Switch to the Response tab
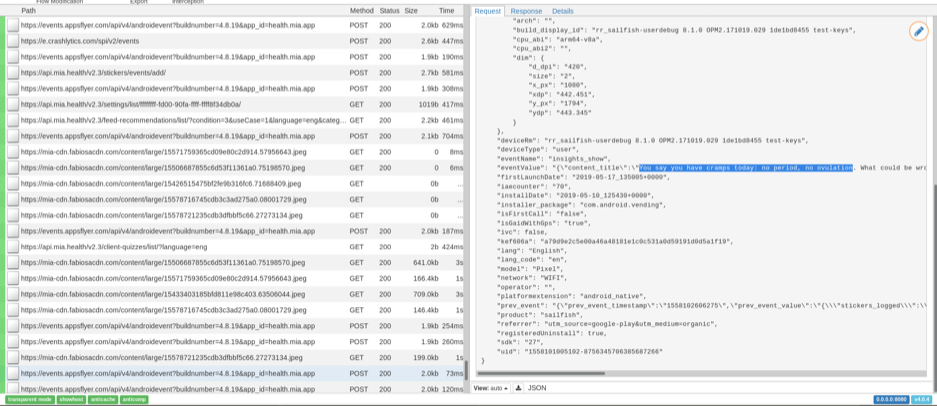937x406 pixels. click(526, 11)
